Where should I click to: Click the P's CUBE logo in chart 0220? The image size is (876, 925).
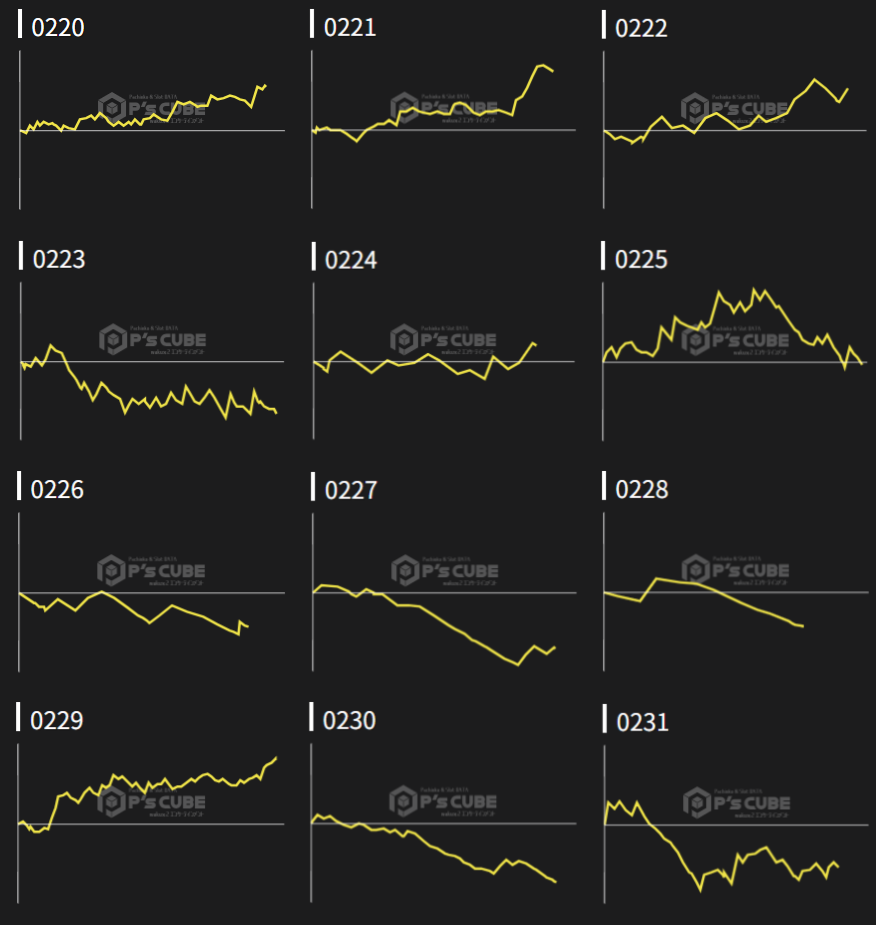tap(152, 106)
